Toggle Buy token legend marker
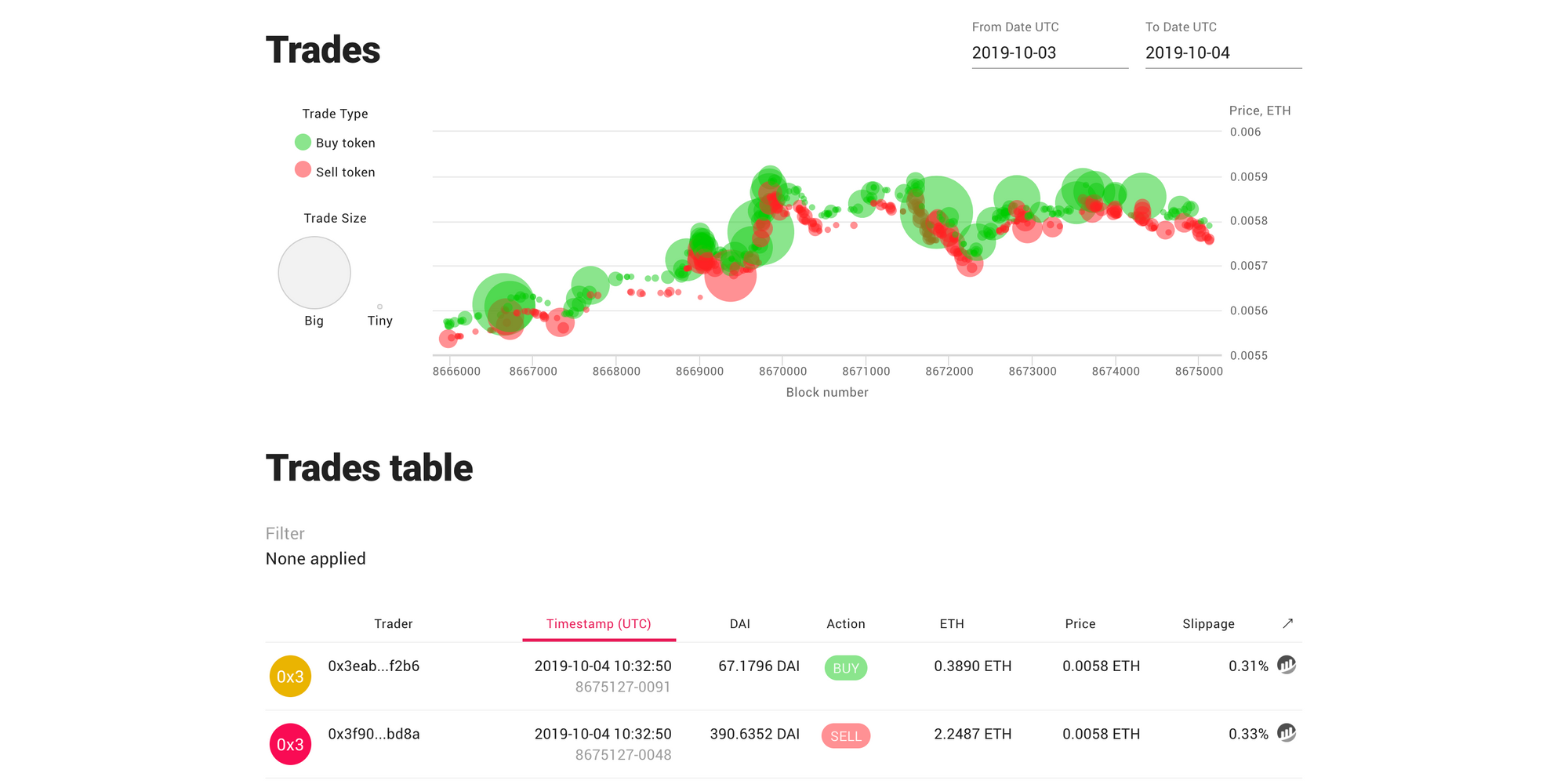 coord(303,142)
